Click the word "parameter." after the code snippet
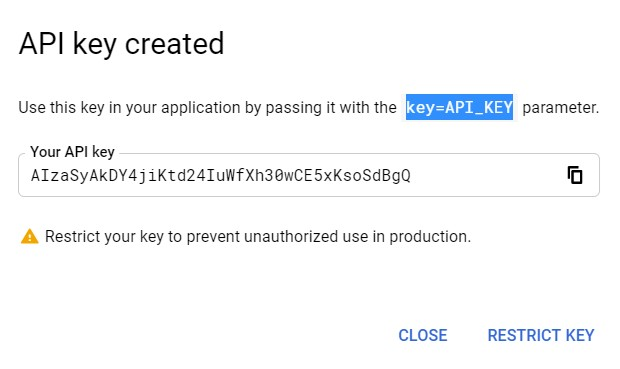 tap(561, 108)
